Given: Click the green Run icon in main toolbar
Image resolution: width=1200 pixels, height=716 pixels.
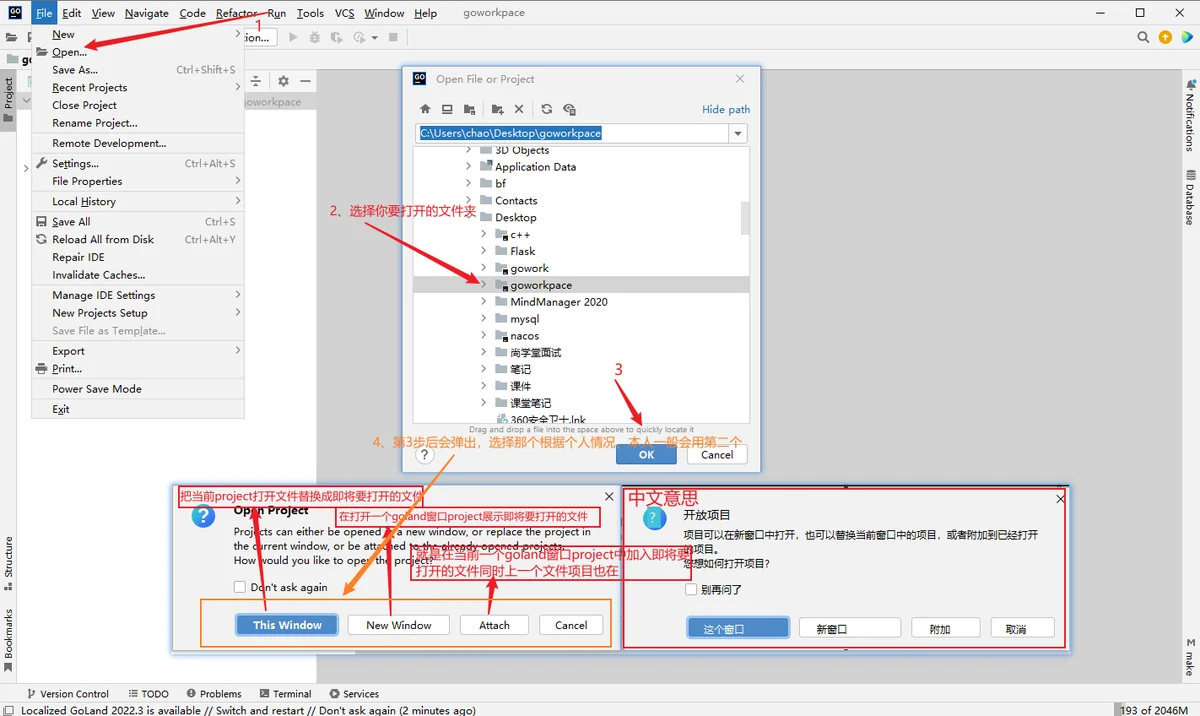Looking at the screenshot, I should pos(293,37).
